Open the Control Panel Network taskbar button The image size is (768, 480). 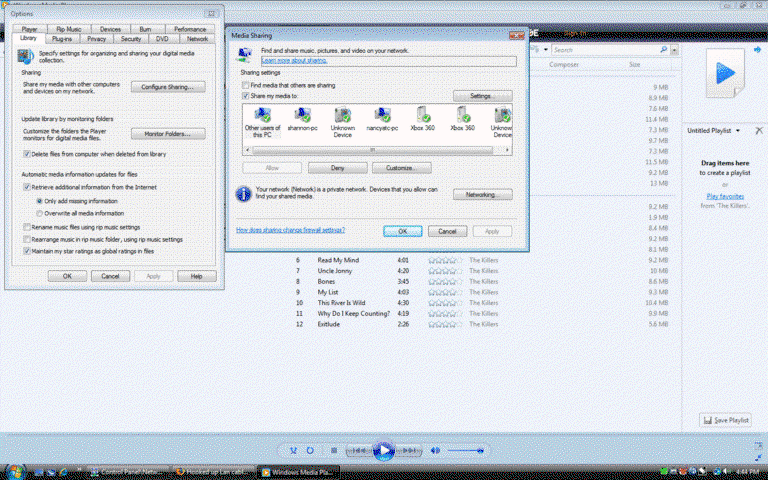pyautogui.click(x=129, y=472)
